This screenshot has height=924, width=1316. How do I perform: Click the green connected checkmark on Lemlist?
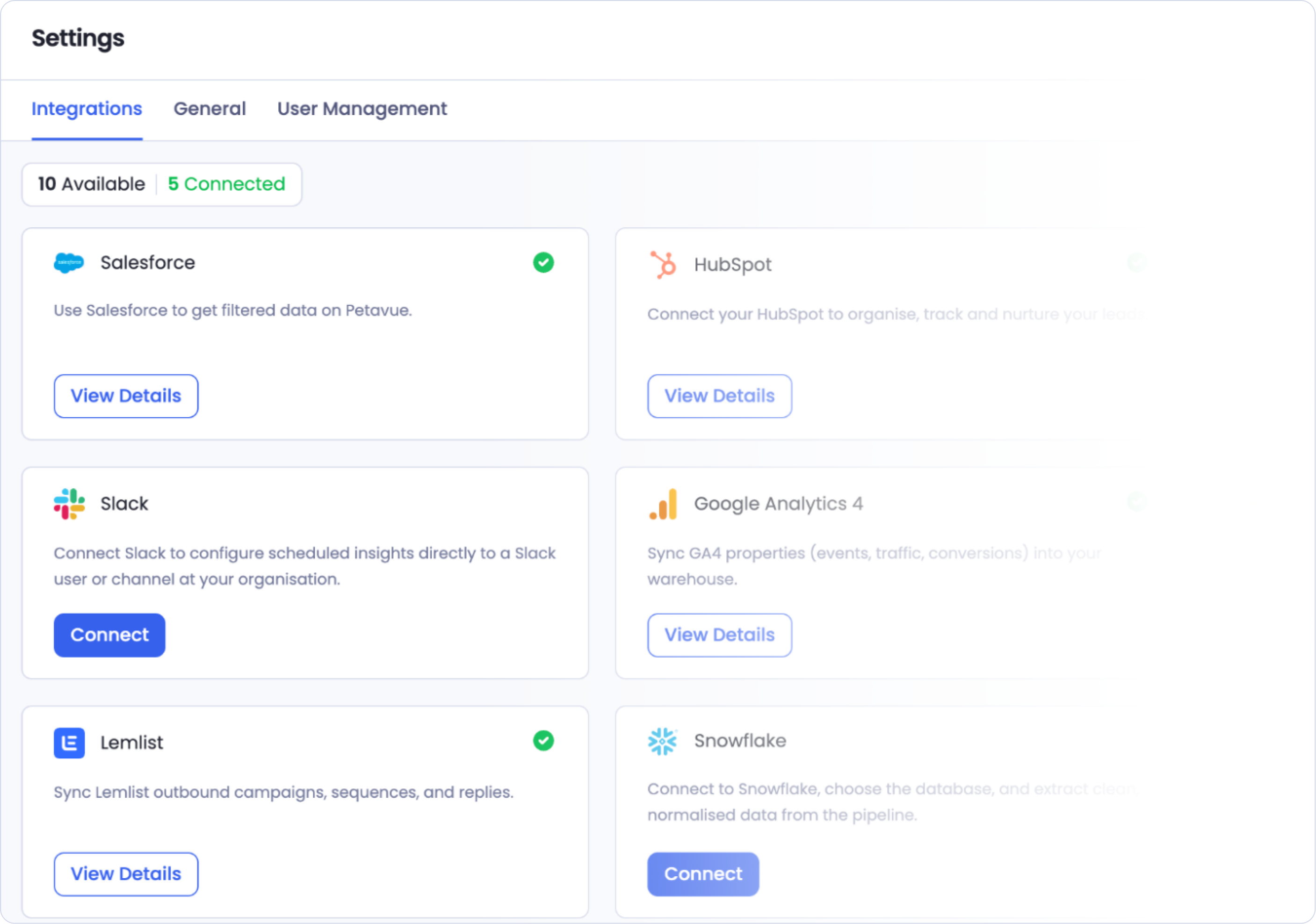click(543, 741)
